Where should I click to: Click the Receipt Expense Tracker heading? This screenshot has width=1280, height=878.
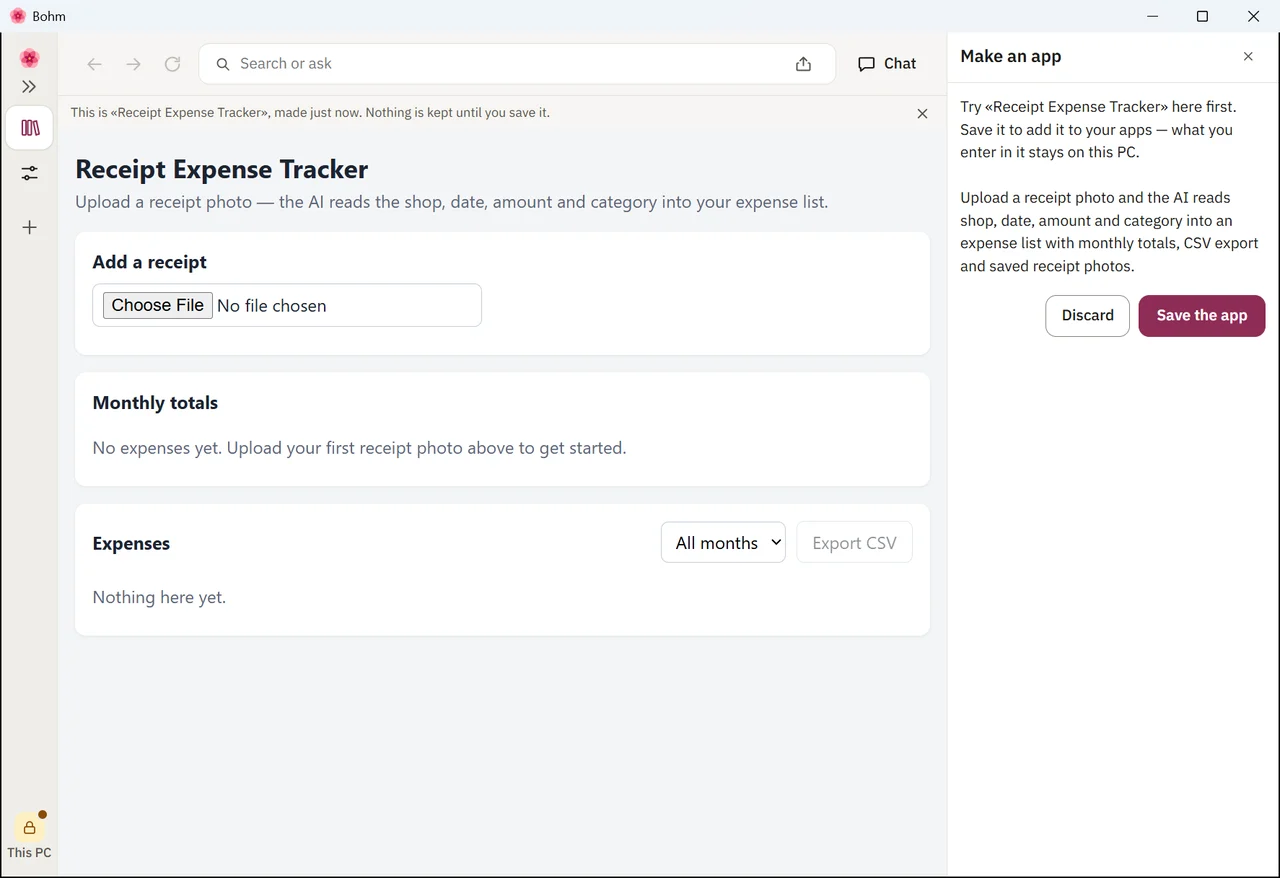point(222,170)
